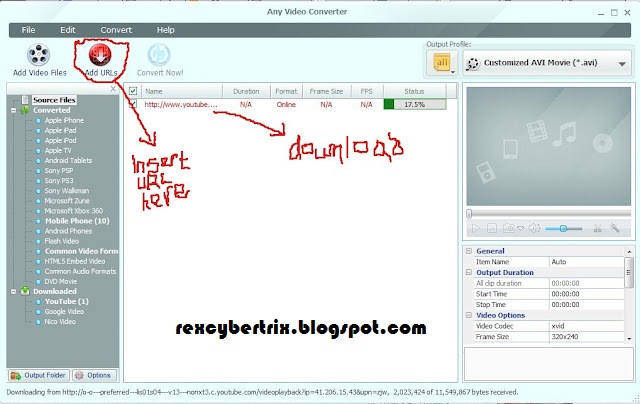The width and height of the screenshot is (640, 404).
Task: Click the Start Time value field
Action: pyautogui.click(x=587, y=294)
